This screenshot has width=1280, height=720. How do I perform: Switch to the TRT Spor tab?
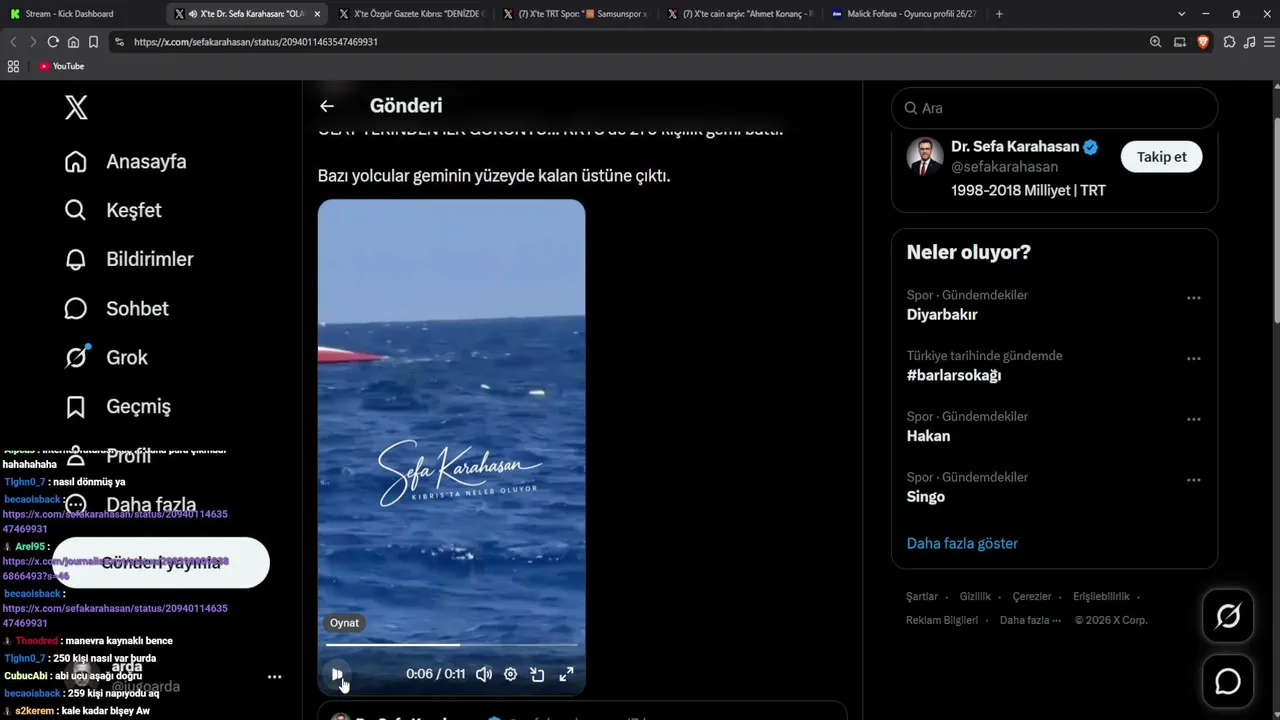tap(575, 14)
